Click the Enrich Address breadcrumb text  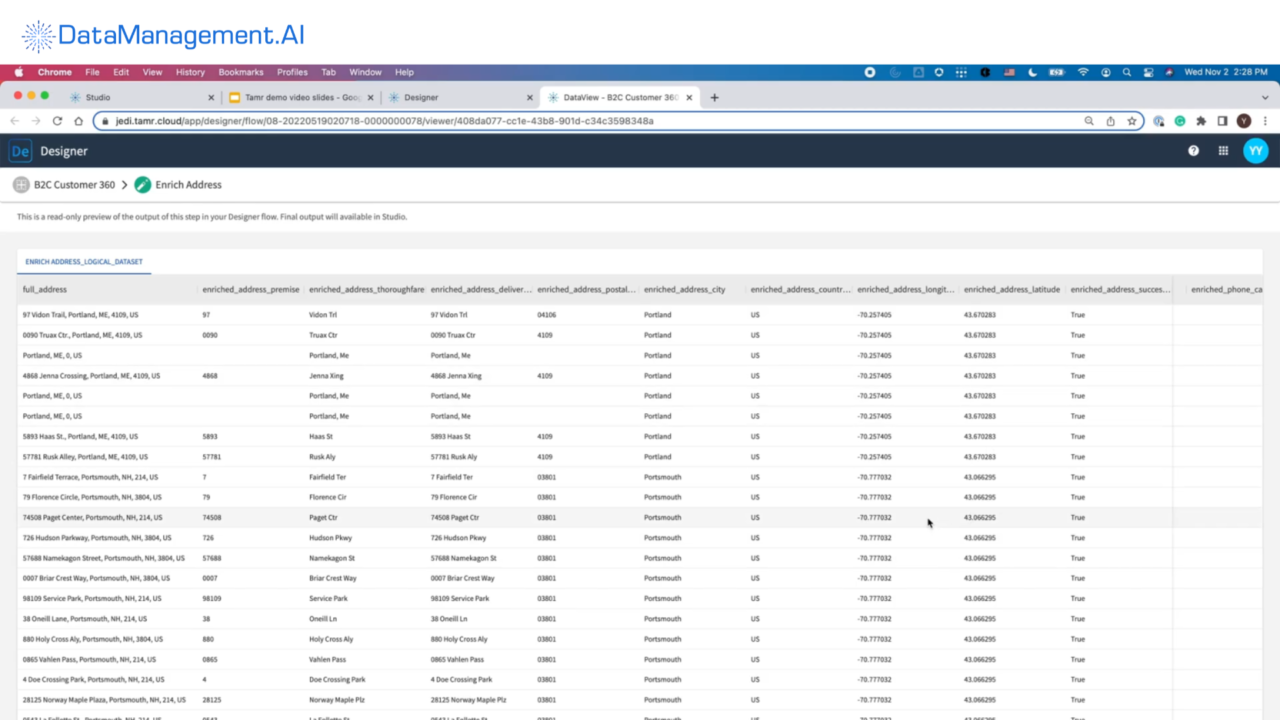[x=189, y=185]
